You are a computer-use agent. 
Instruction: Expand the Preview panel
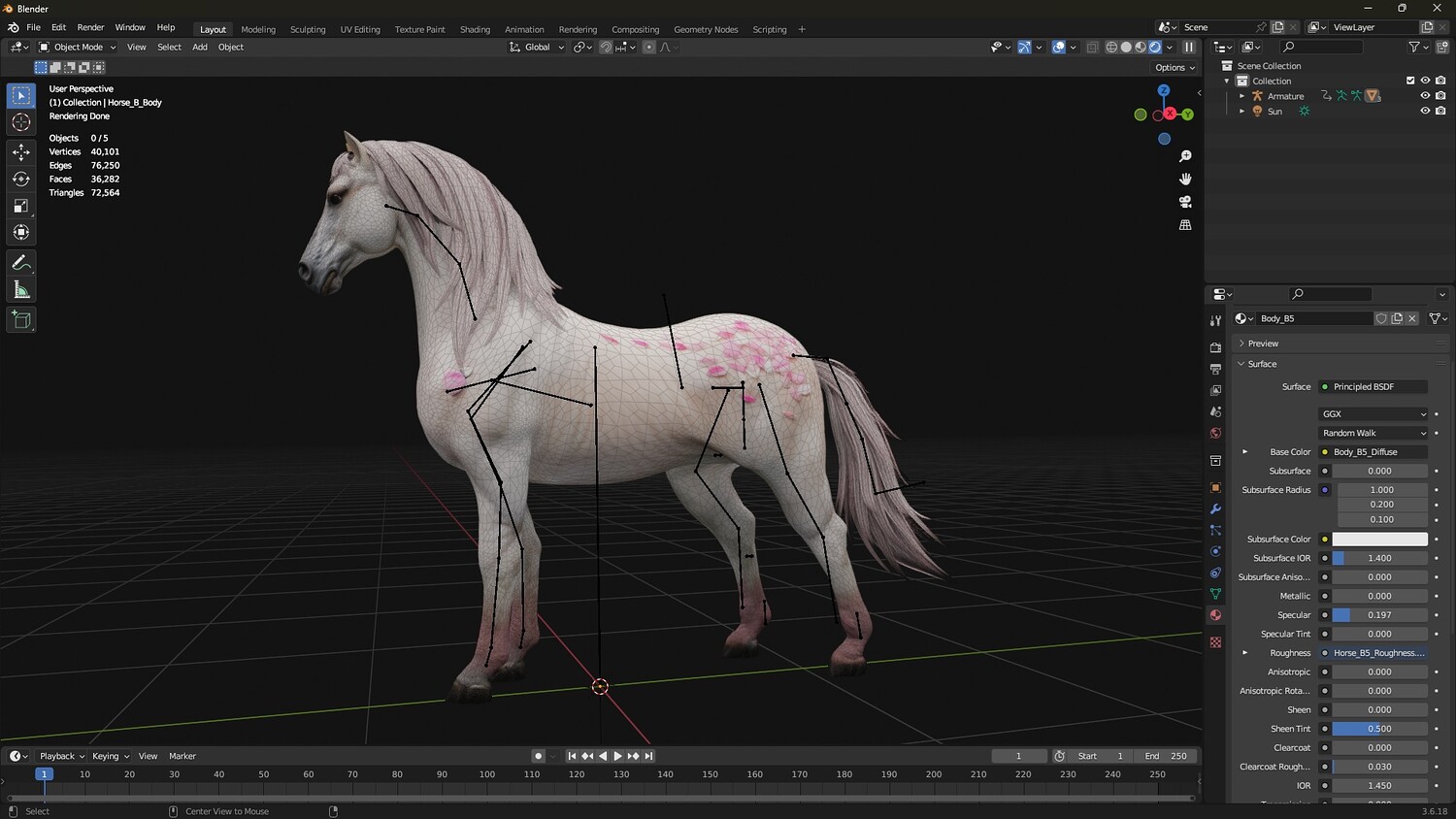[1263, 344]
